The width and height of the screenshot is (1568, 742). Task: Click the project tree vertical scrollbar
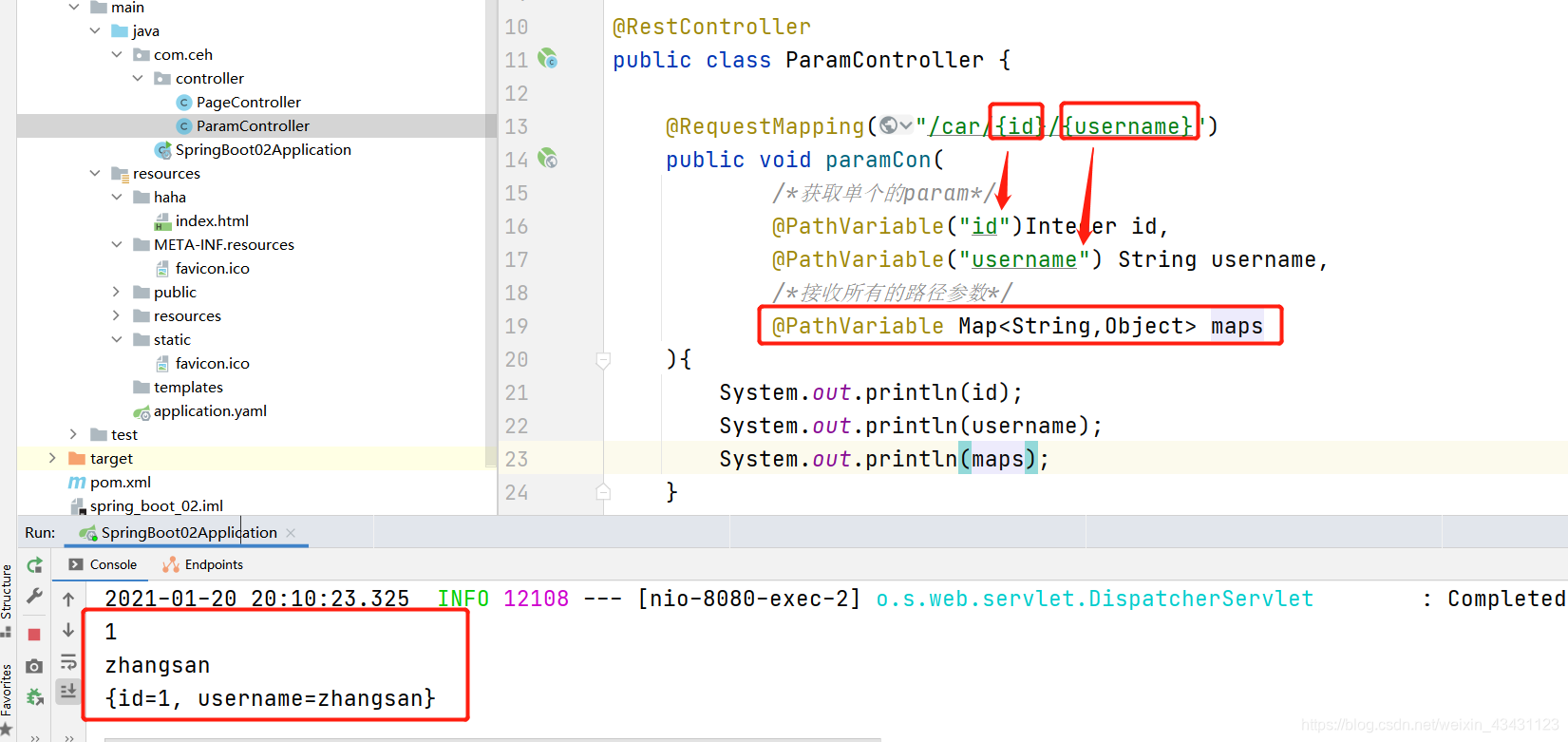491,234
